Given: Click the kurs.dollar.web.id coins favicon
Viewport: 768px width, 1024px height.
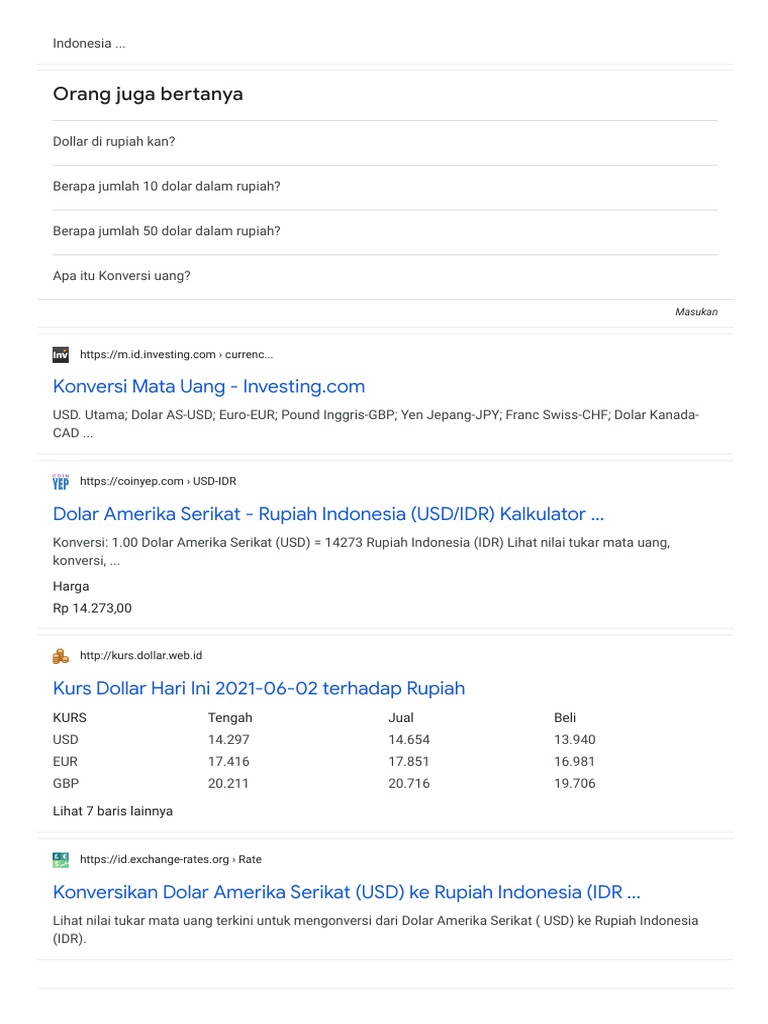Looking at the screenshot, I should click(61, 656).
